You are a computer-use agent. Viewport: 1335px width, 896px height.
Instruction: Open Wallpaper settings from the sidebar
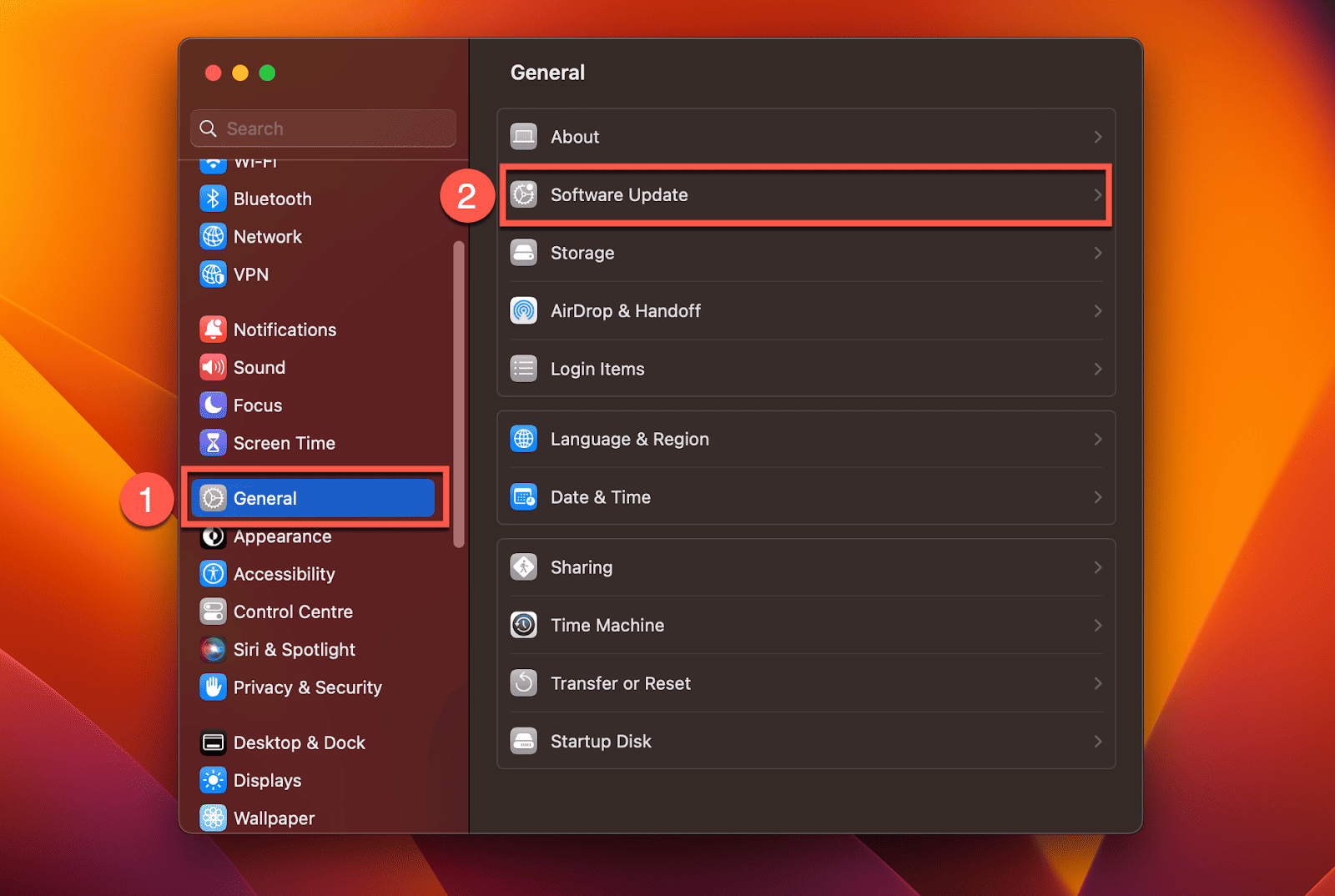tap(274, 818)
